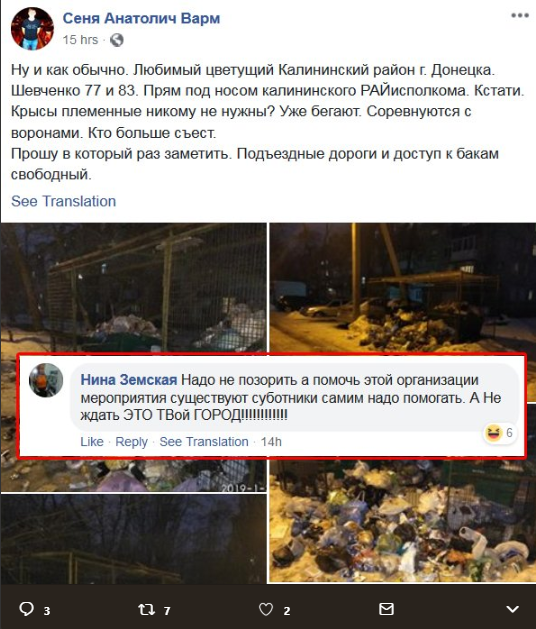Image resolution: width=536 pixels, height=629 pixels.
Task: Open Сеня Анатолич Варм profile picture
Action: 32,29
